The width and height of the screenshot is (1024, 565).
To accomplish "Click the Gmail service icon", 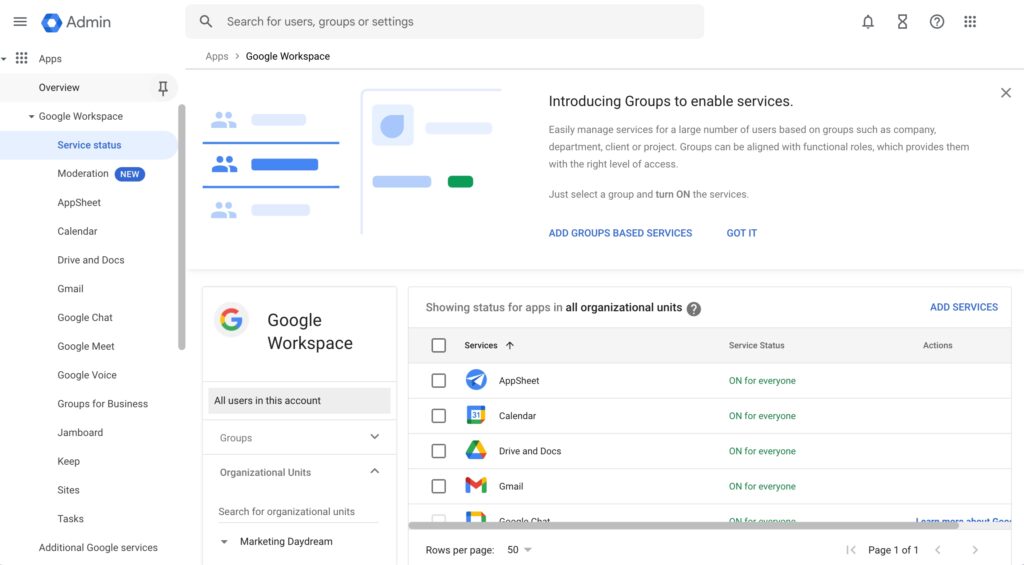I will click(476, 485).
